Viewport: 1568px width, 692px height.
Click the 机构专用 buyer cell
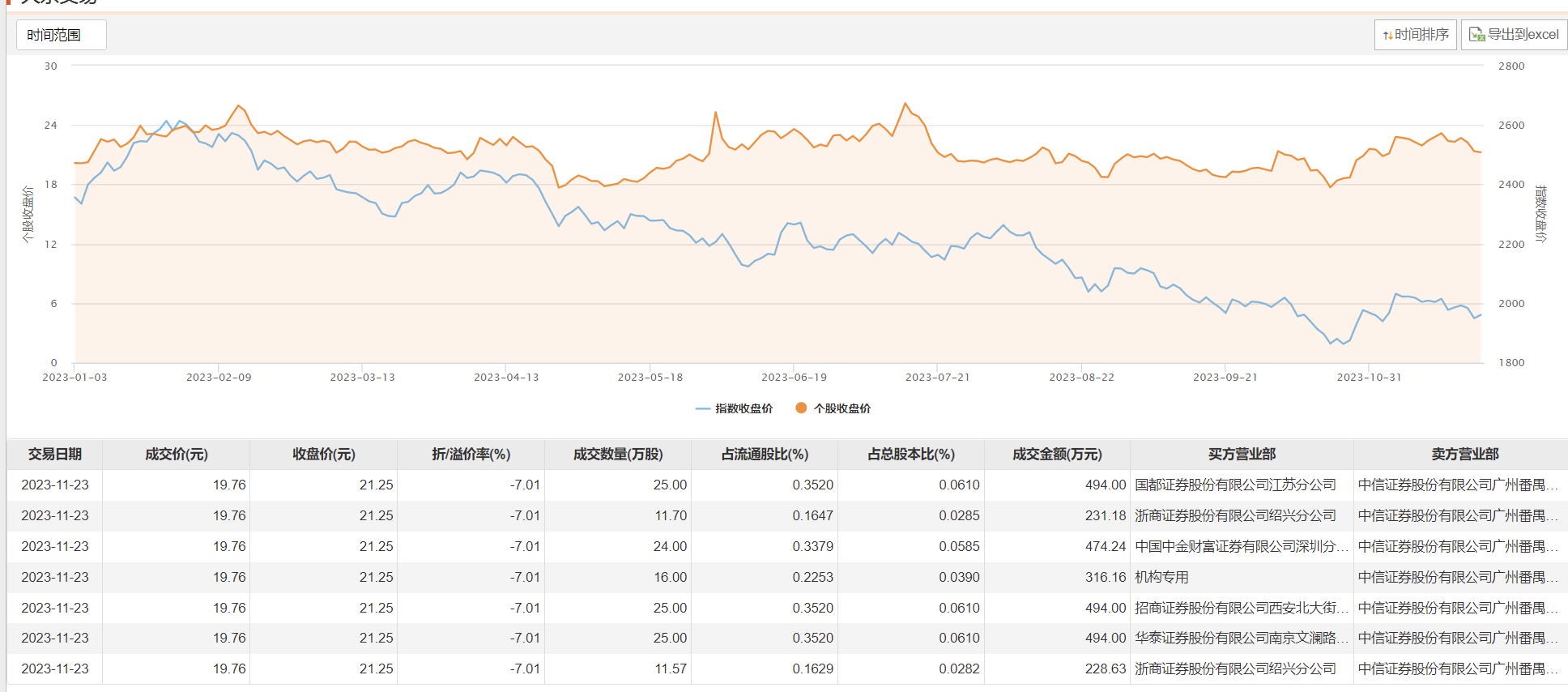pos(1161,577)
